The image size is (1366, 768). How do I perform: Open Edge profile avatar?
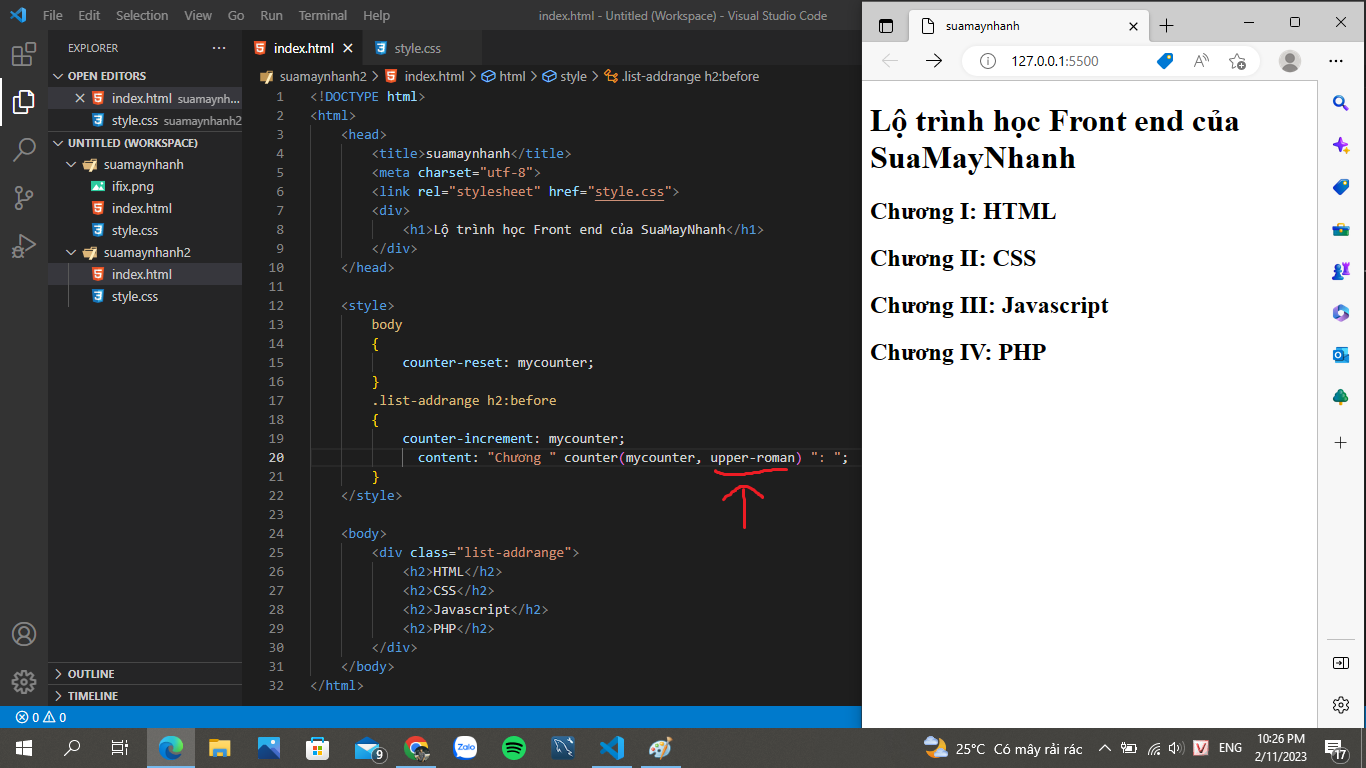click(x=1290, y=61)
